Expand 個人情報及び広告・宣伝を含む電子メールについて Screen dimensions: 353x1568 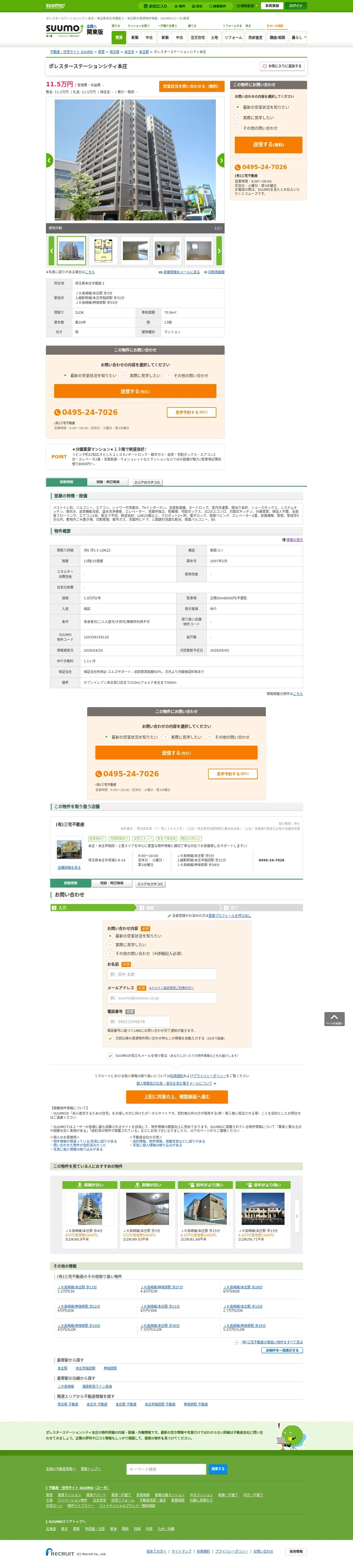click(x=176, y=1084)
